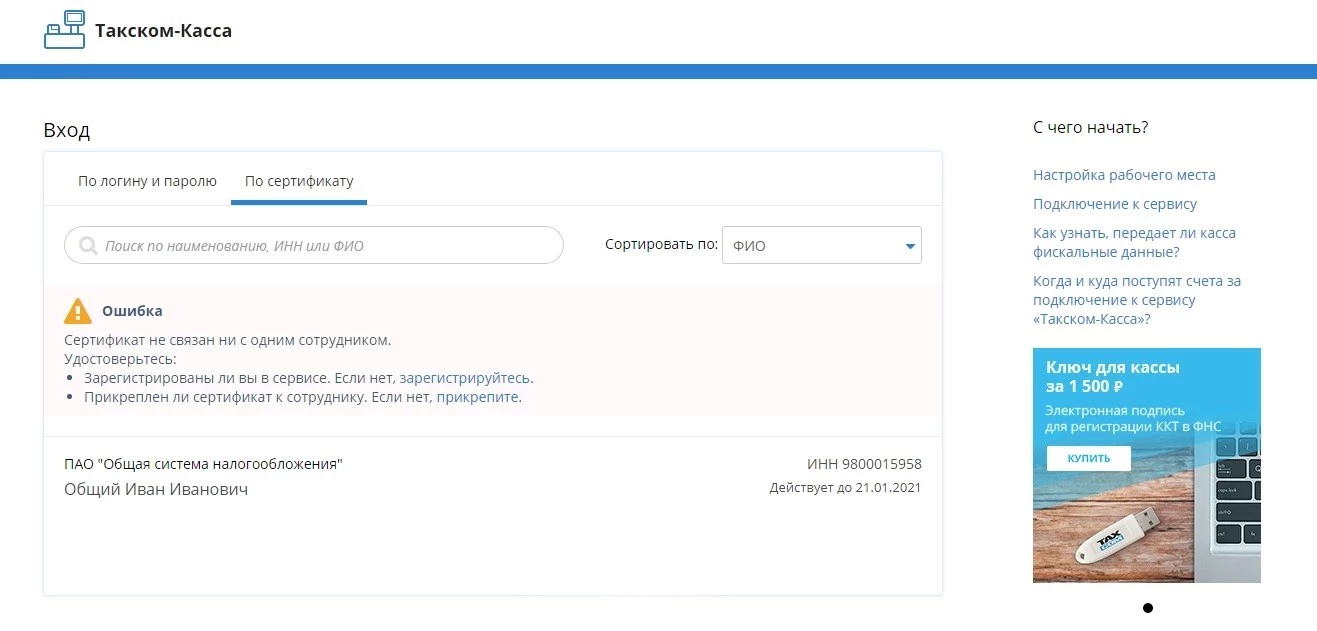Open the Сортировать по dropdown arrow
The height and width of the screenshot is (631, 1317).
910,246
